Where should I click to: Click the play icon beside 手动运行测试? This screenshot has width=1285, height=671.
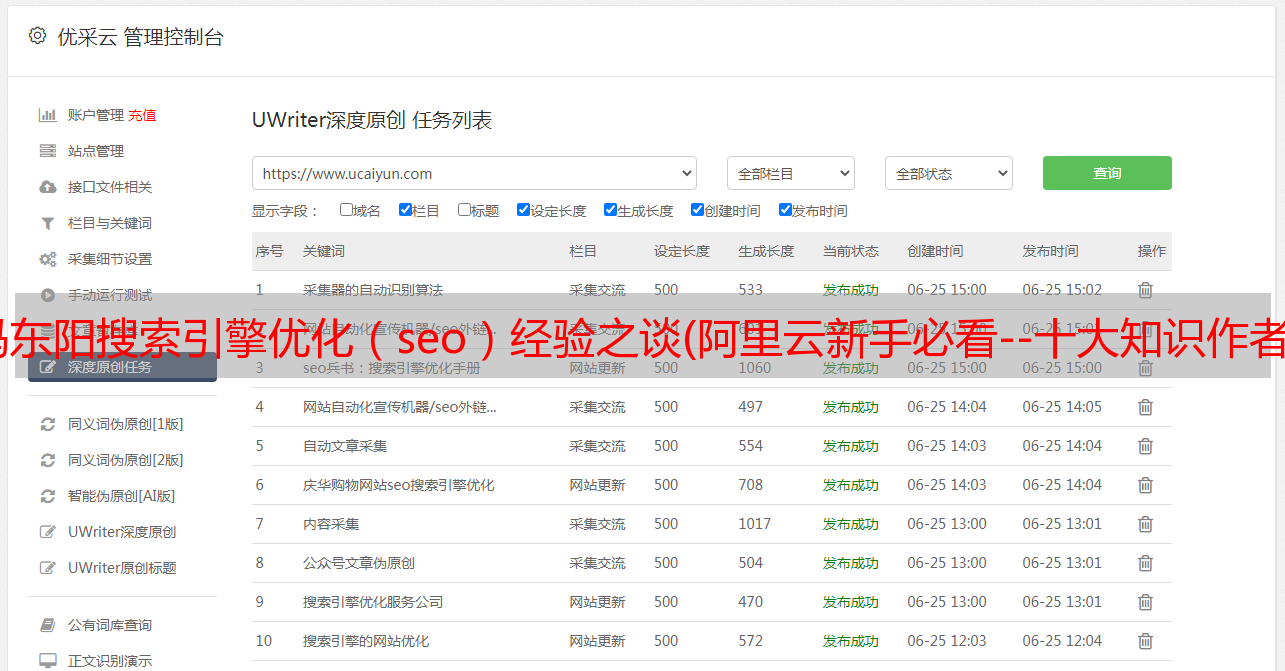point(47,295)
